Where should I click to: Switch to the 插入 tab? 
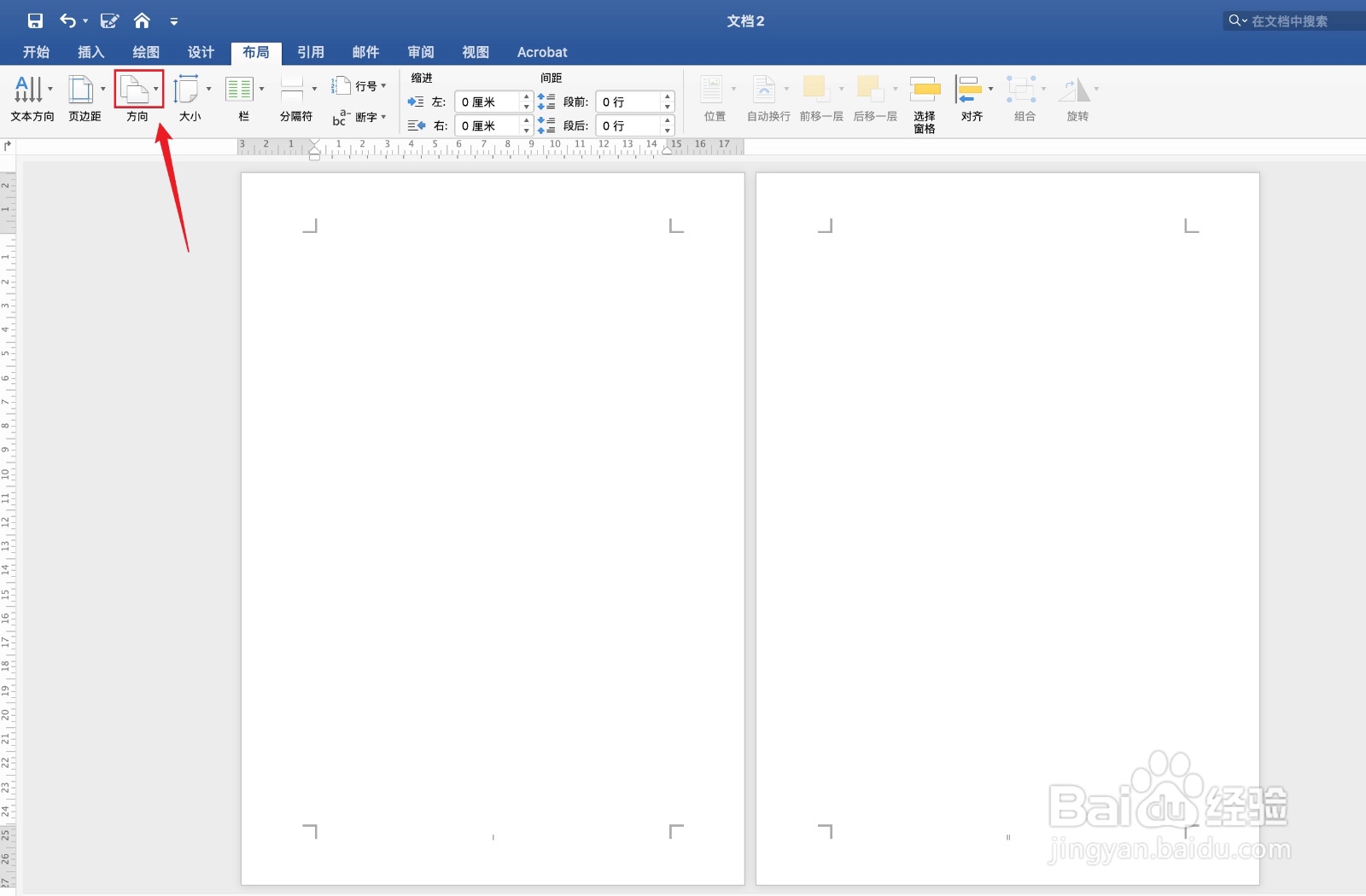[x=90, y=52]
